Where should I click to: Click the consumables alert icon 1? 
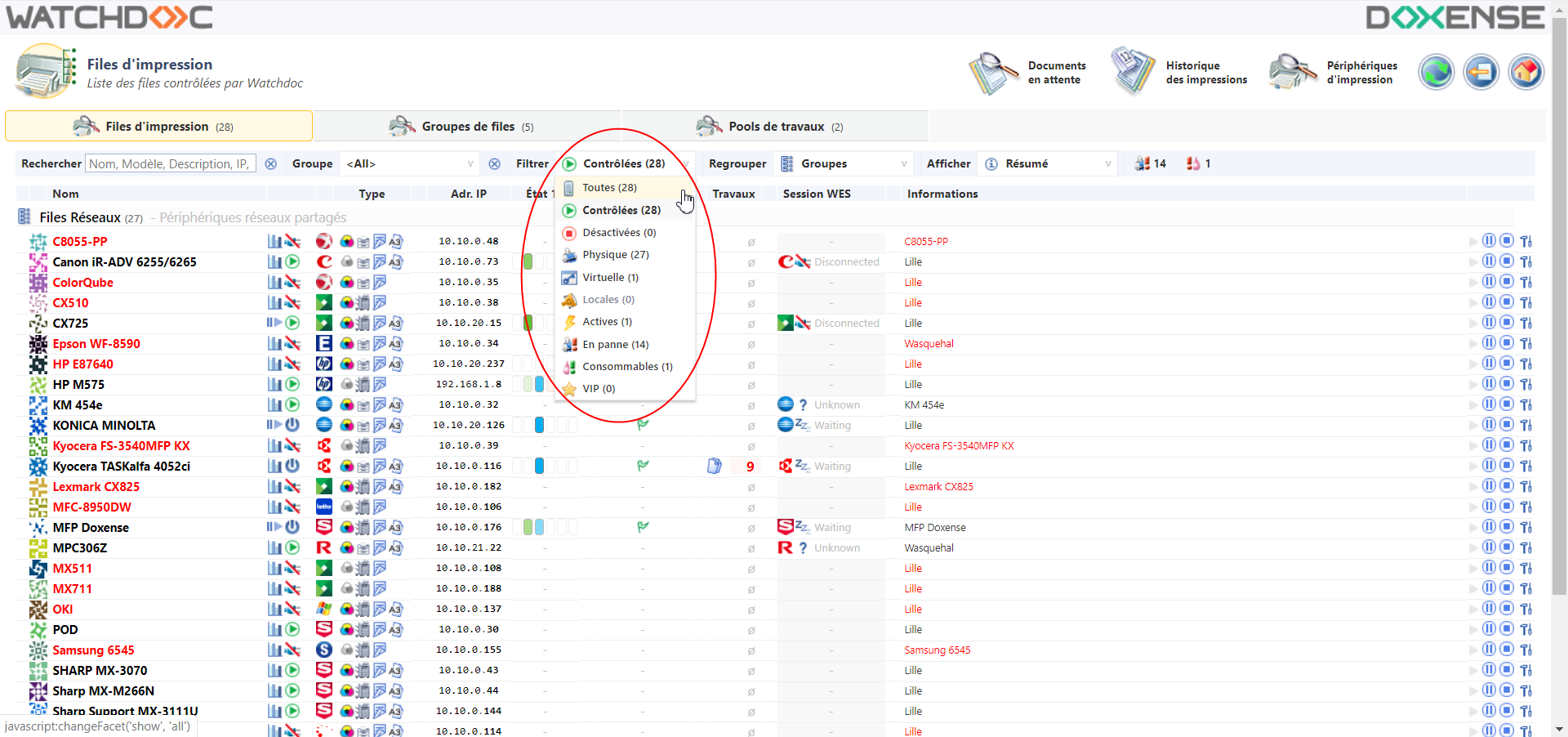point(1198,163)
